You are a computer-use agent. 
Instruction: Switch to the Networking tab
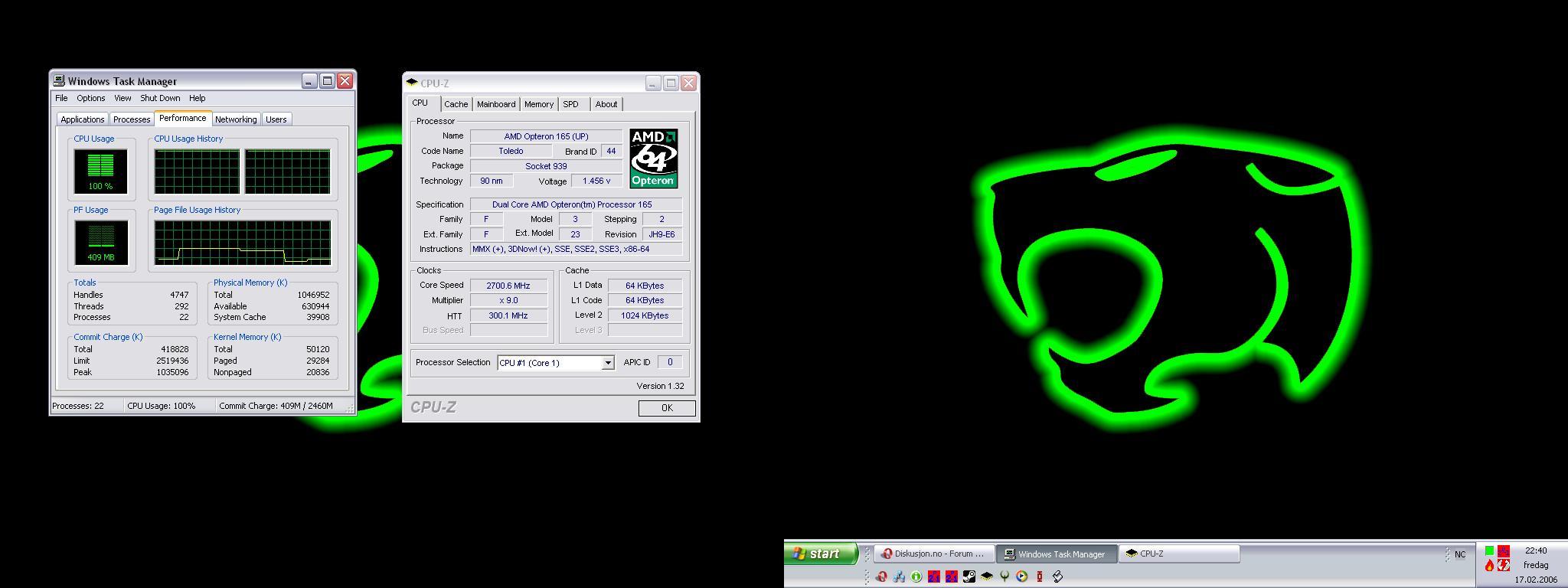pos(236,119)
